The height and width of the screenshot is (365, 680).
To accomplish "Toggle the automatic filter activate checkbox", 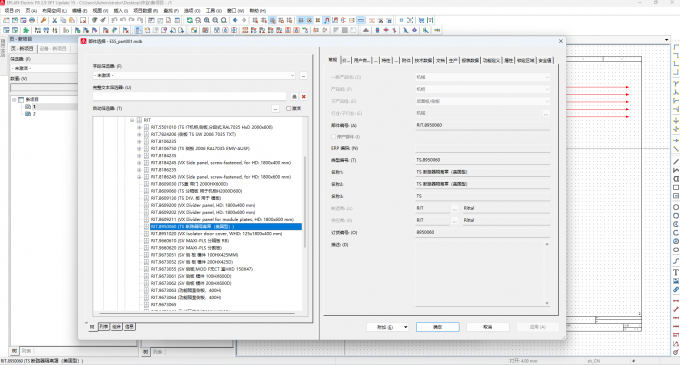I will point(288,109).
